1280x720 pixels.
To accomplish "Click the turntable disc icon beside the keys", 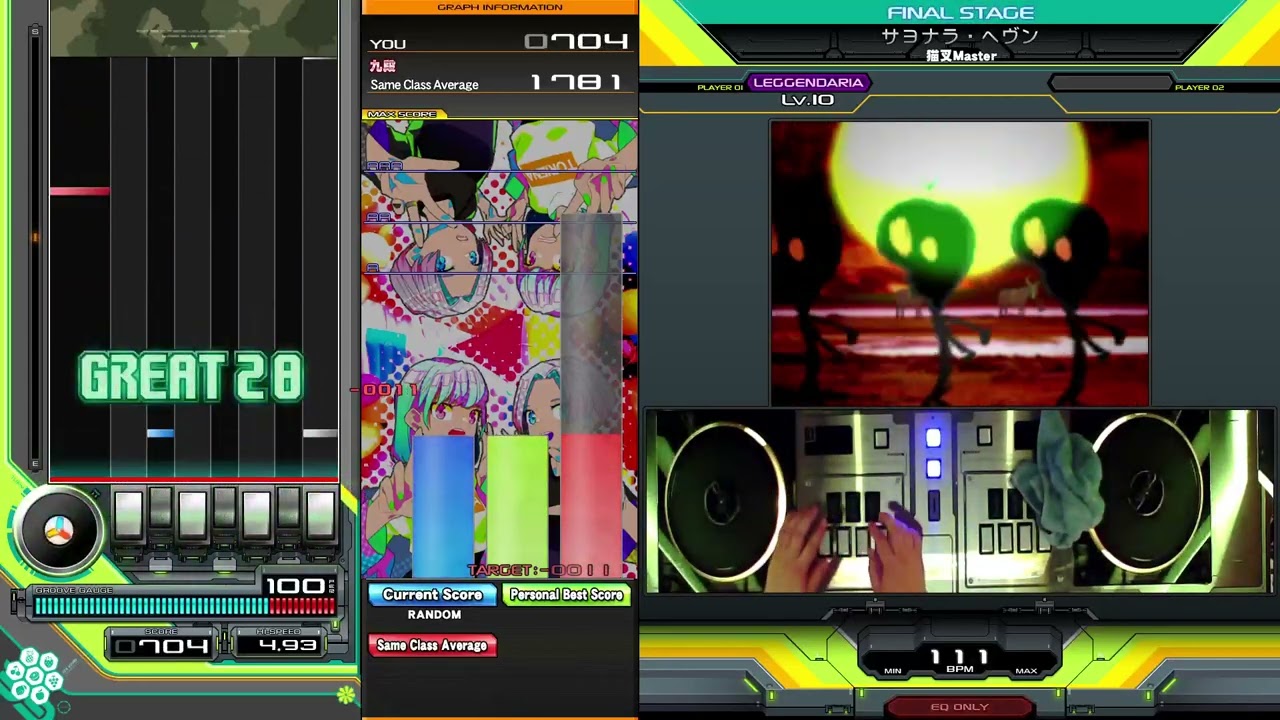I will click(x=59, y=531).
